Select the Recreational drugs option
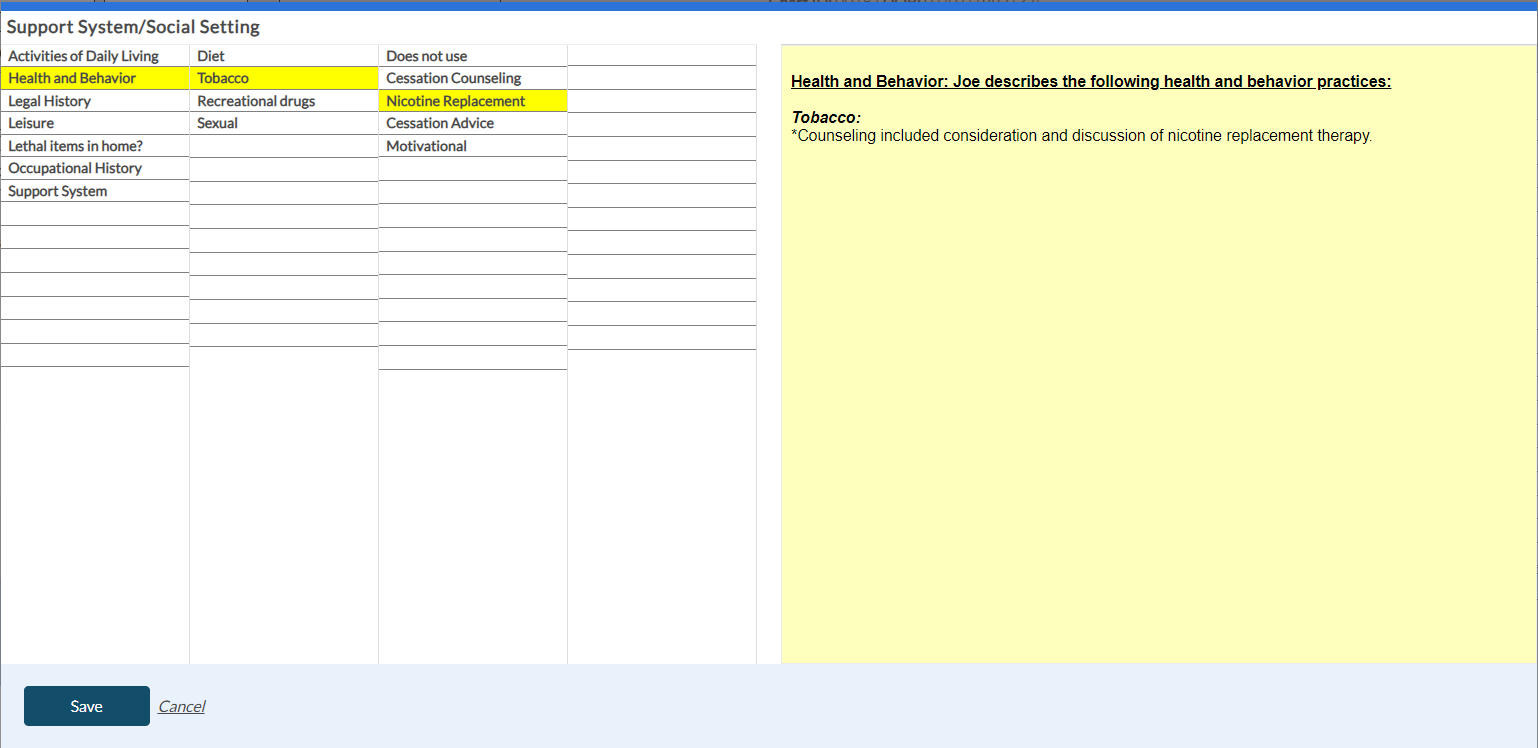 pos(256,101)
